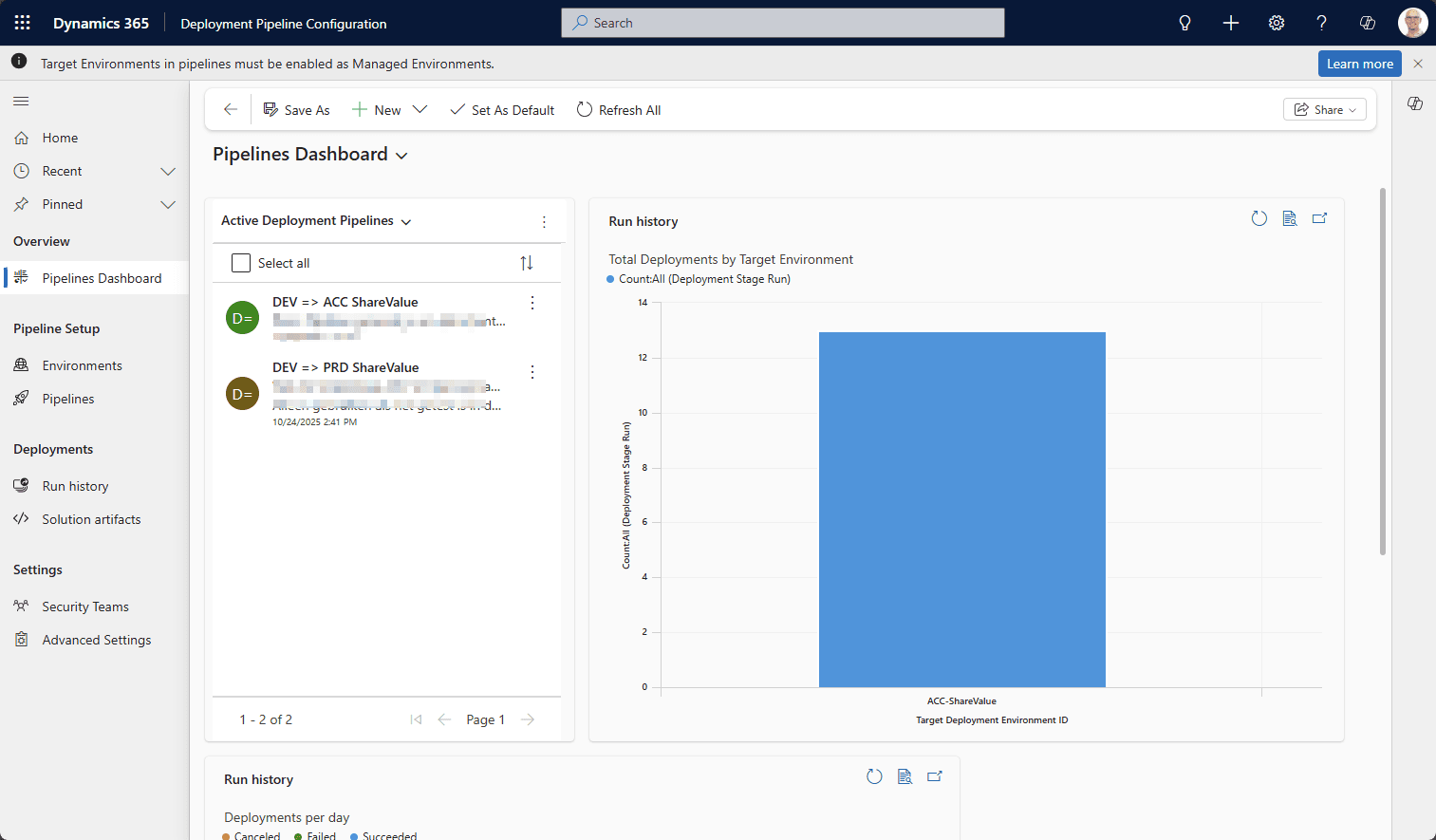Open Security Teams in sidebar

click(85, 607)
